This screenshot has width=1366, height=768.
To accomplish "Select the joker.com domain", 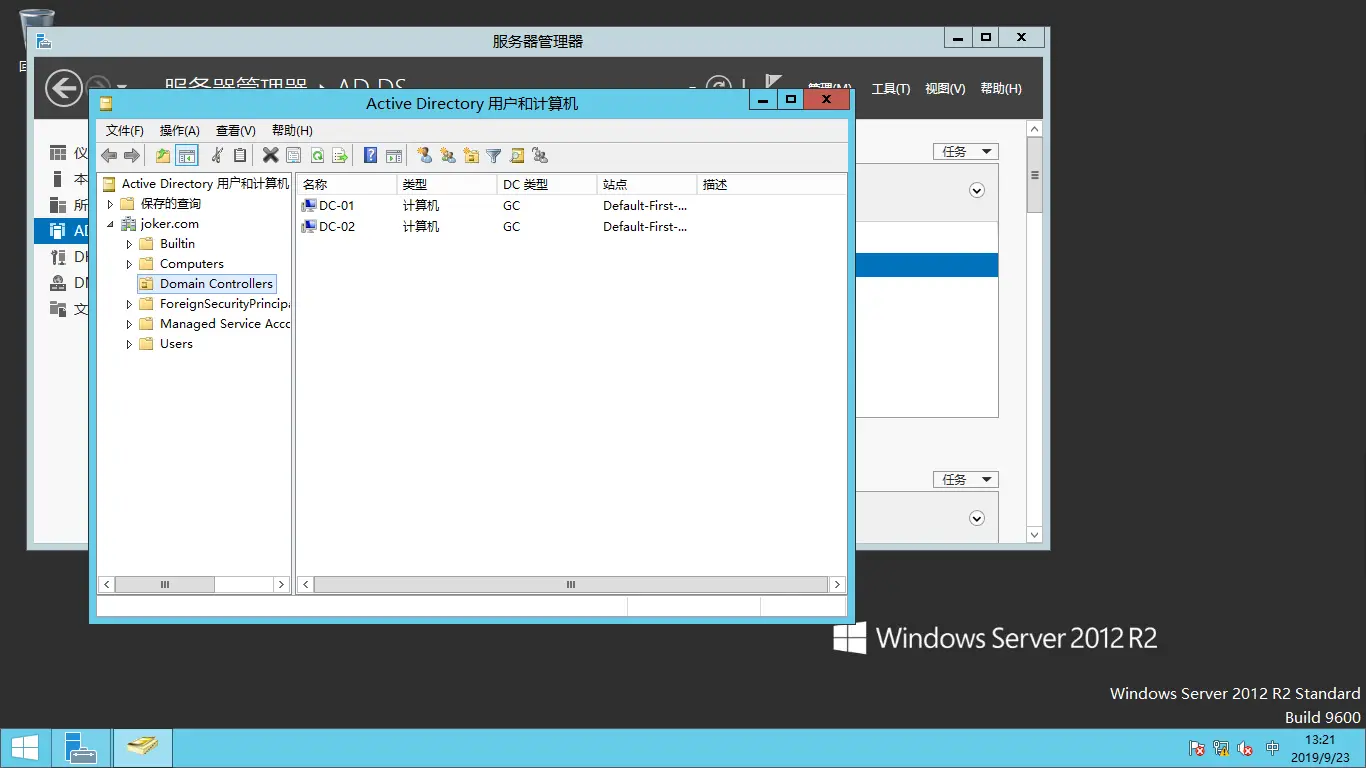I will [x=169, y=224].
